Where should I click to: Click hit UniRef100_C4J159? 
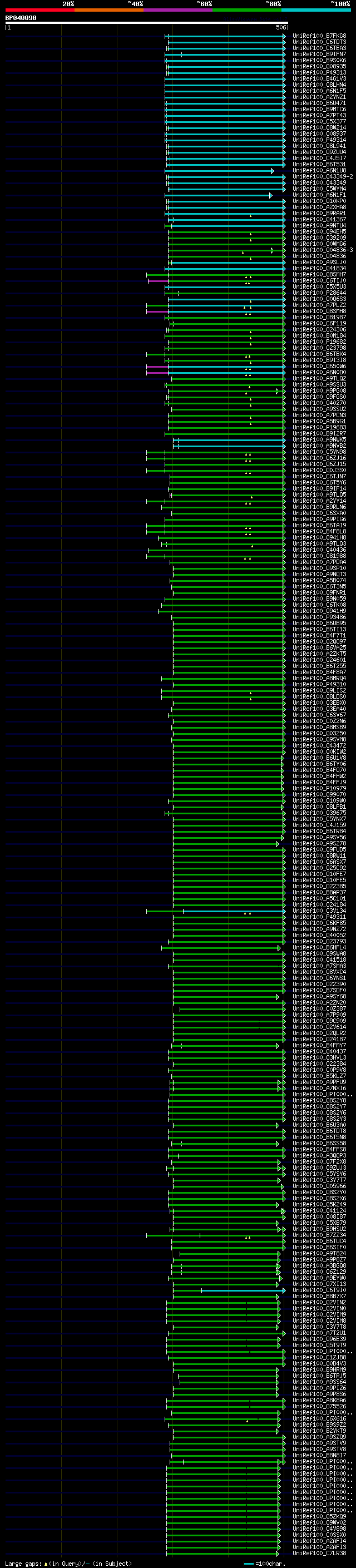319,825
